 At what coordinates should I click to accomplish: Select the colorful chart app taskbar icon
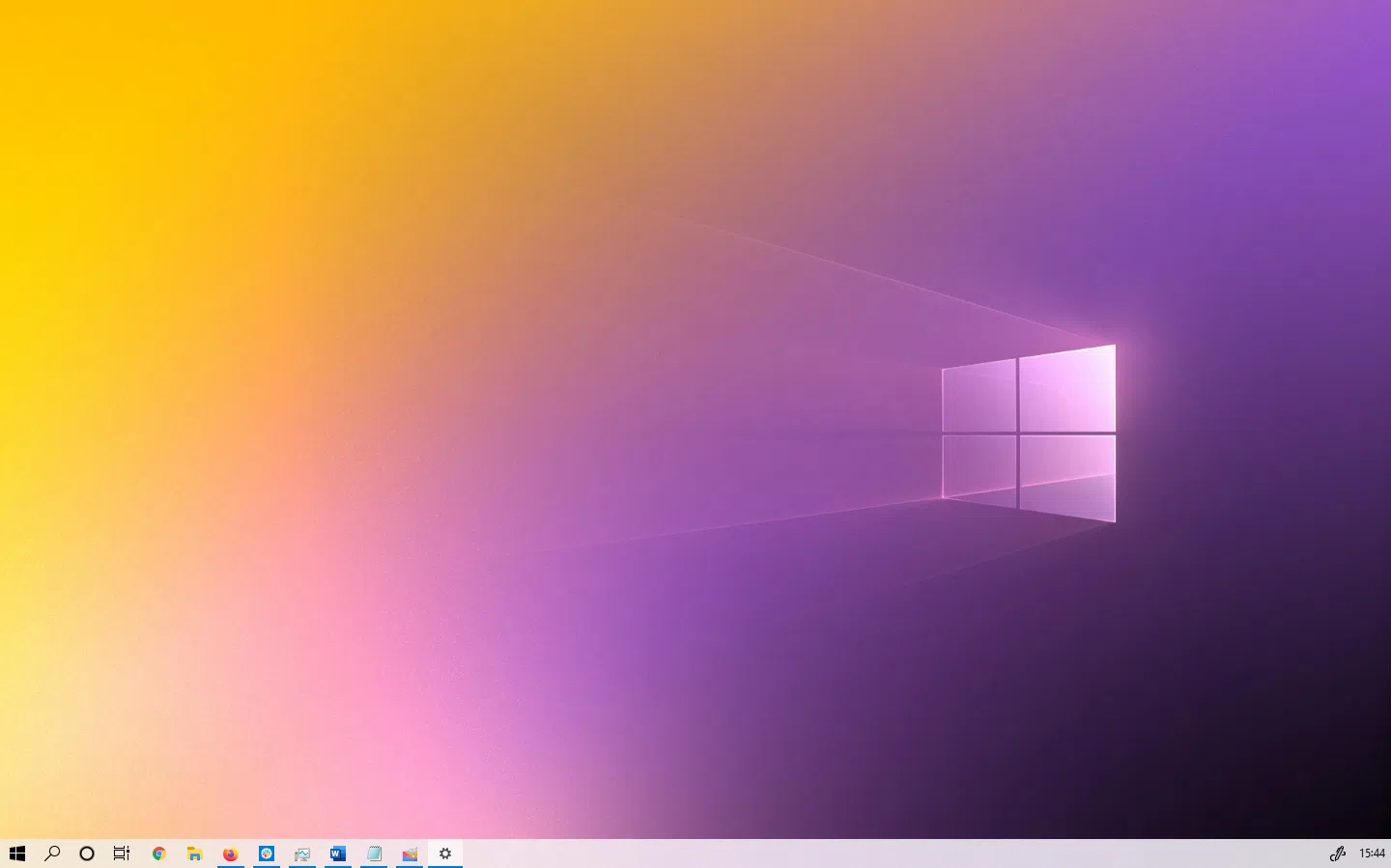tap(410, 854)
